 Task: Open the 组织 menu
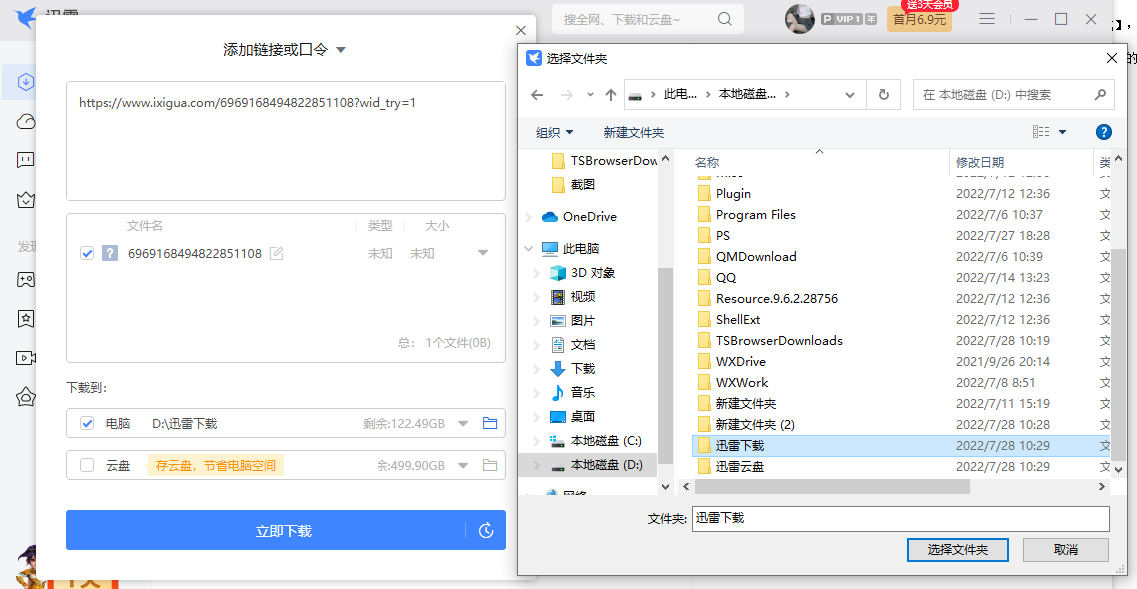[555, 132]
